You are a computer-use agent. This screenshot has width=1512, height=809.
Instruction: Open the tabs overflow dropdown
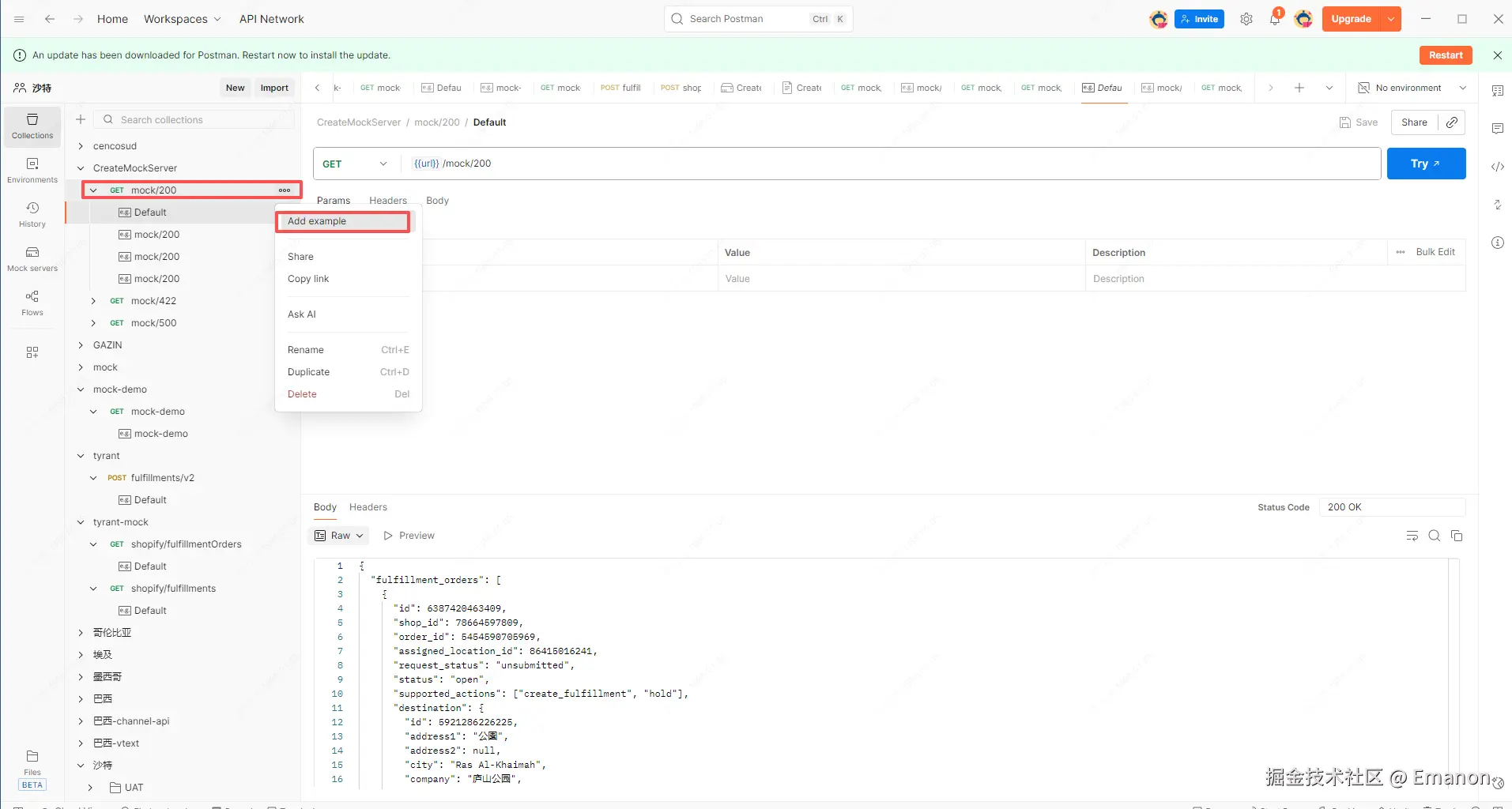pos(1329,88)
